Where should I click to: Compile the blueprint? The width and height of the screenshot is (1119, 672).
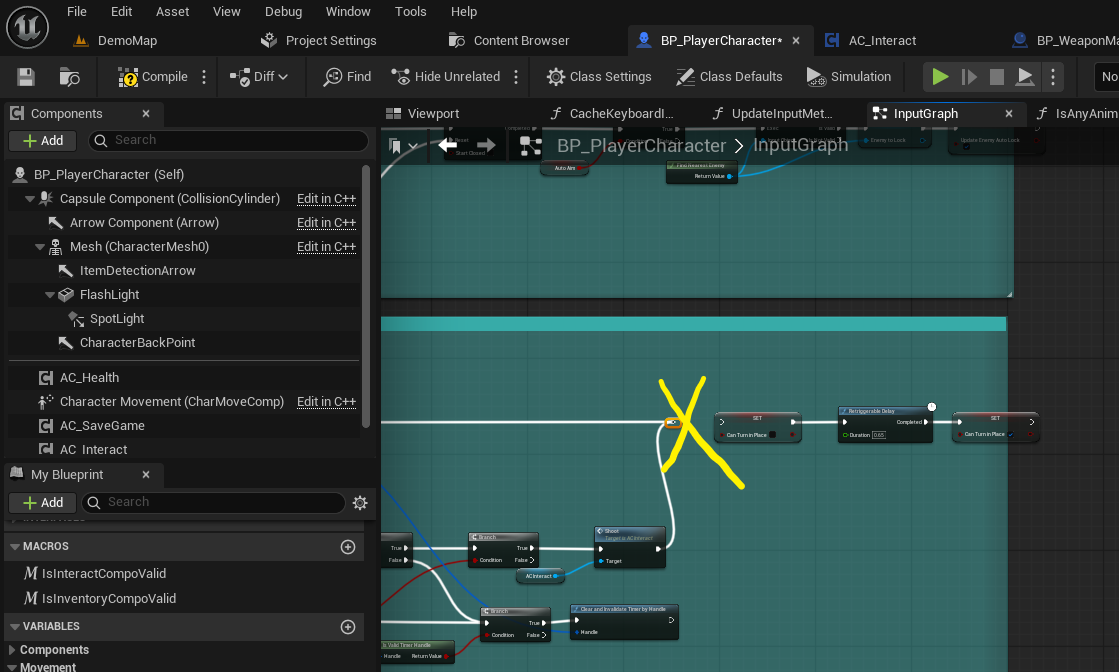click(x=153, y=76)
